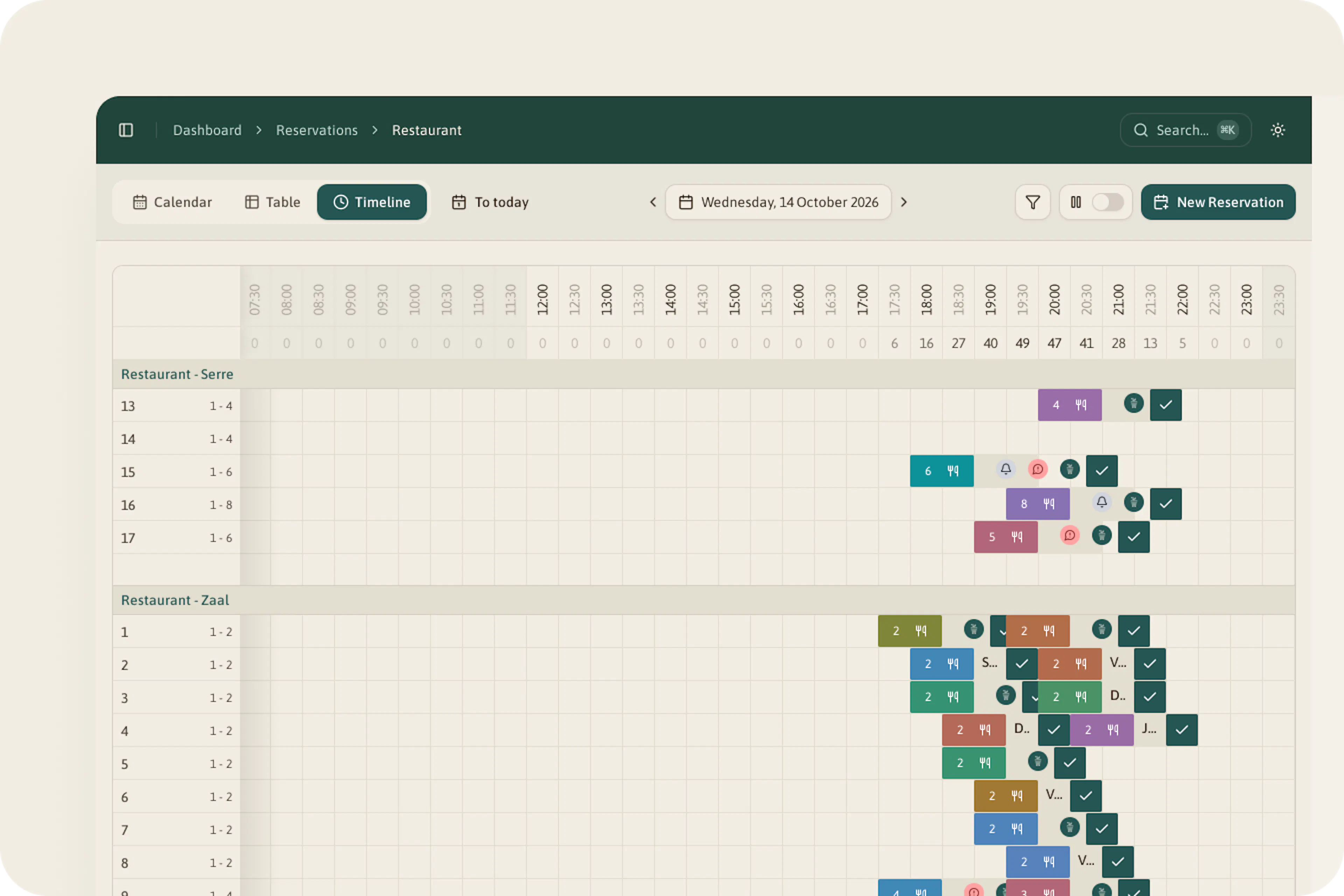Click the round green icon on table 13
Viewport: 1344px width, 896px height.
click(1134, 404)
